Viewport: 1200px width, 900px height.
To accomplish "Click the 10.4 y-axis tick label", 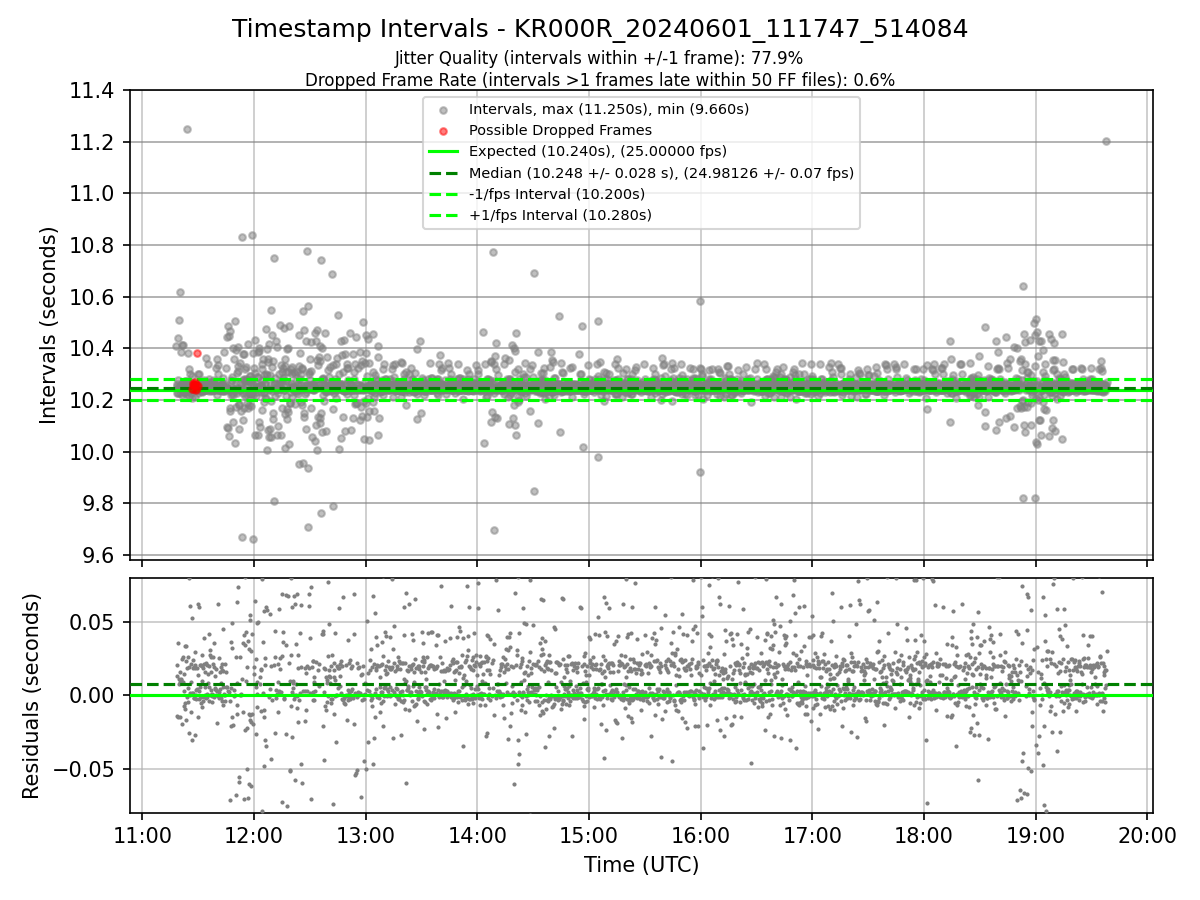I will (94, 349).
